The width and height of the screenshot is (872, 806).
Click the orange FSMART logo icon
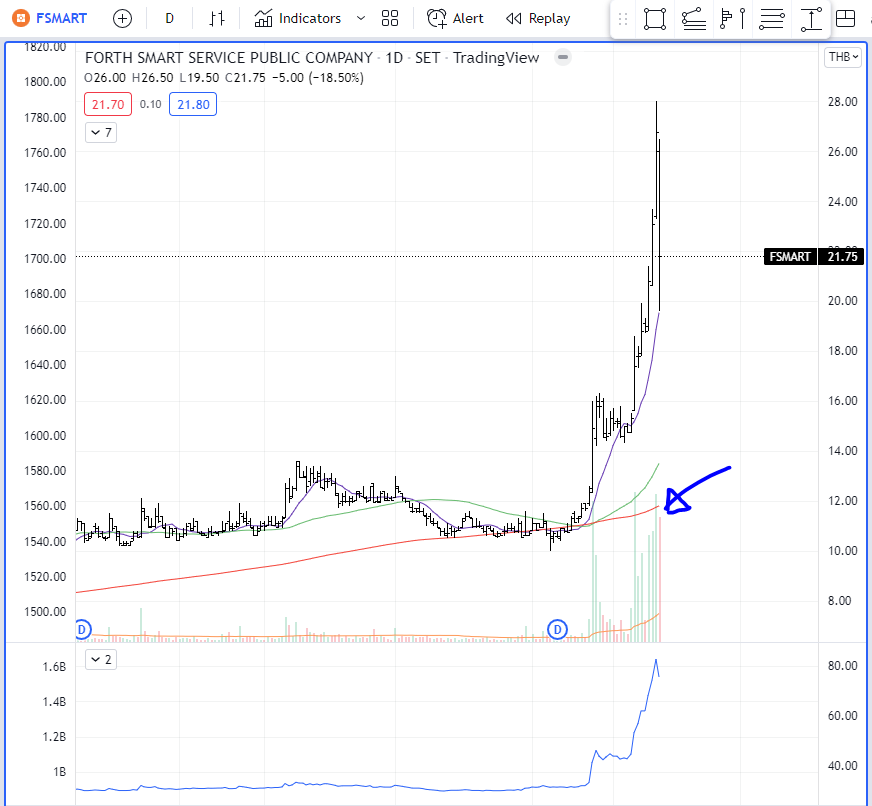click(x=21, y=18)
